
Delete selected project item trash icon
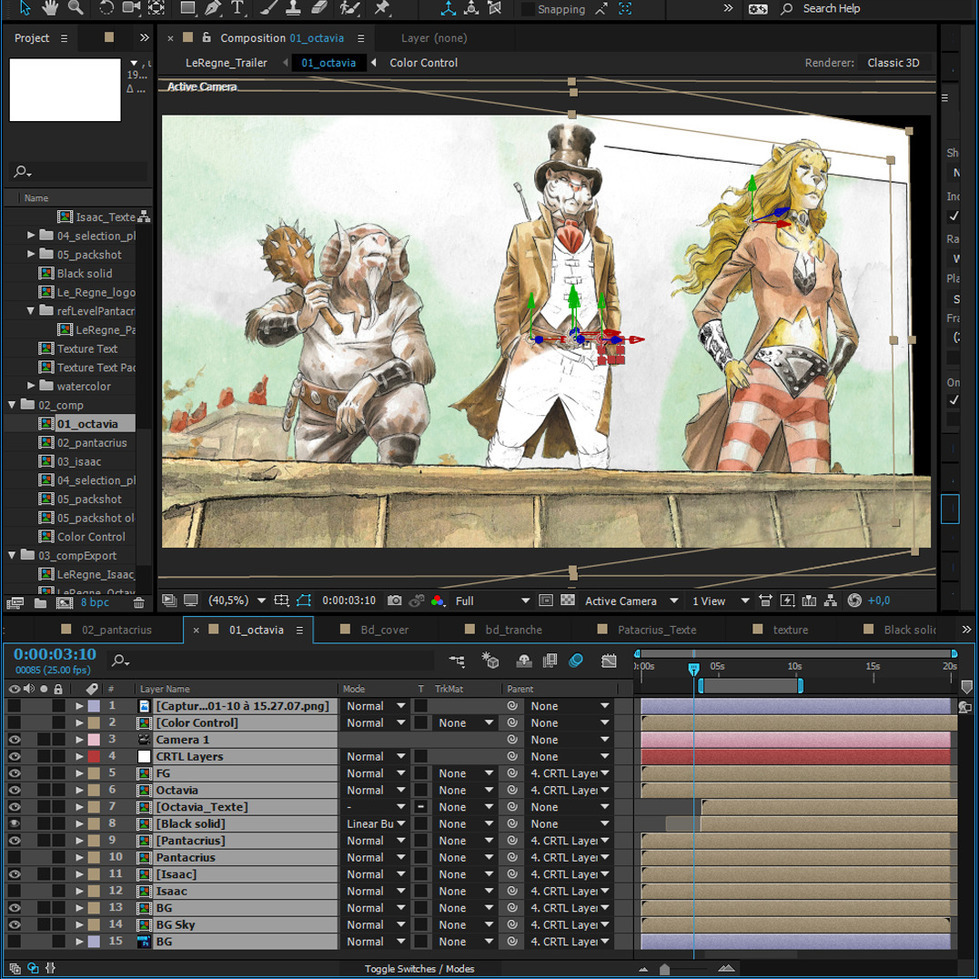click(x=139, y=603)
